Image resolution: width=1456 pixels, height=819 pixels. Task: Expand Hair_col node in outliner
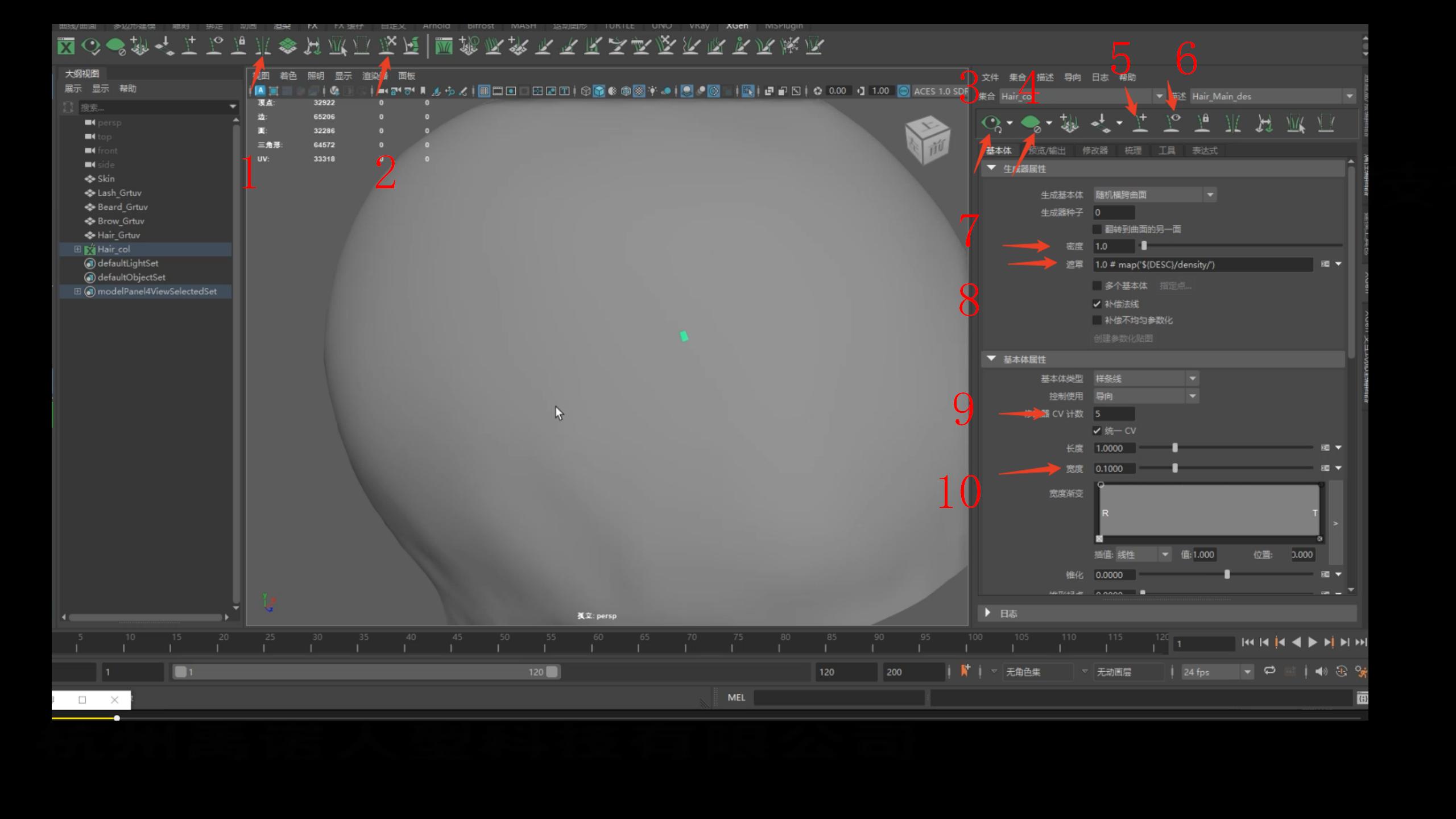[x=77, y=249]
